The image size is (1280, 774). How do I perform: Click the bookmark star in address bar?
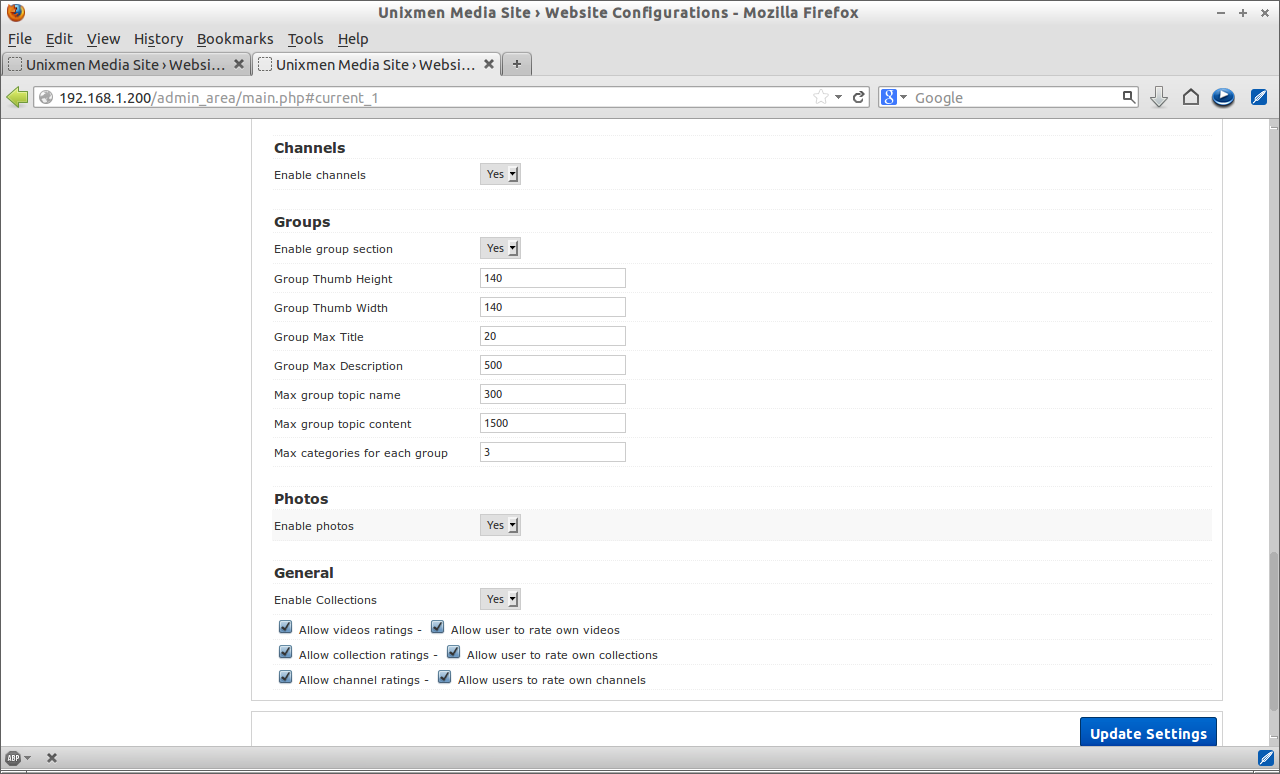[x=821, y=97]
